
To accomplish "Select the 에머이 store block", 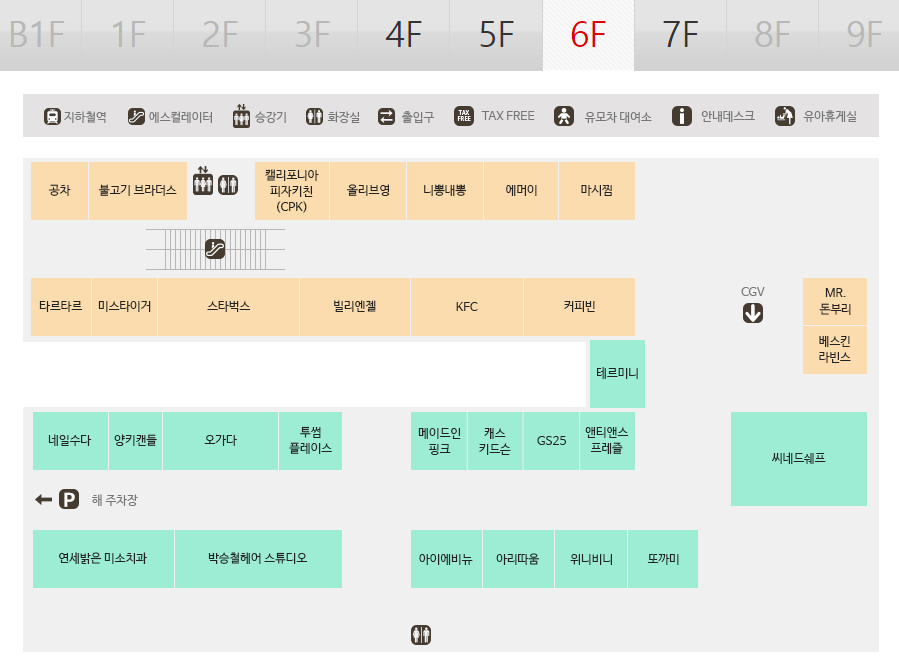I will click(521, 191).
